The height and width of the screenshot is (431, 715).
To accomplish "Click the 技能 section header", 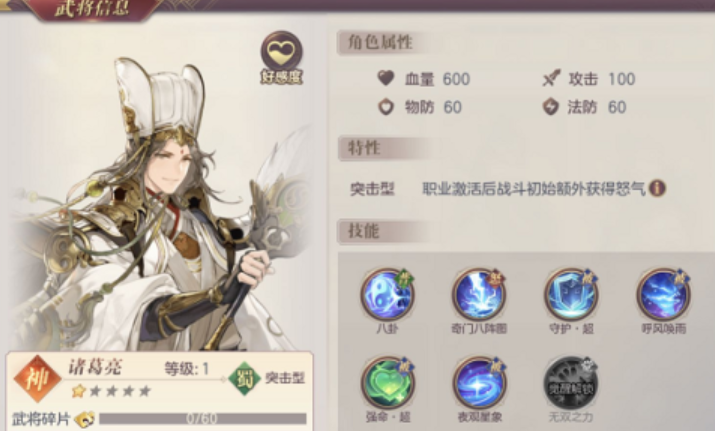I will (x=363, y=231).
